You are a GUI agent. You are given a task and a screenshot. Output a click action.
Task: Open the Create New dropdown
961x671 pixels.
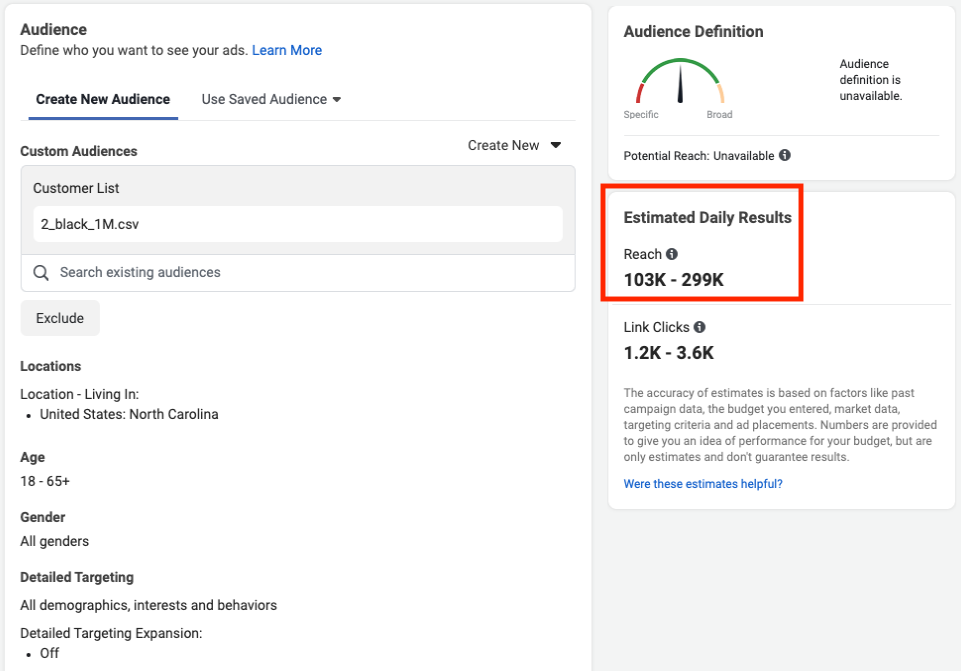click(x=514, y=145)
